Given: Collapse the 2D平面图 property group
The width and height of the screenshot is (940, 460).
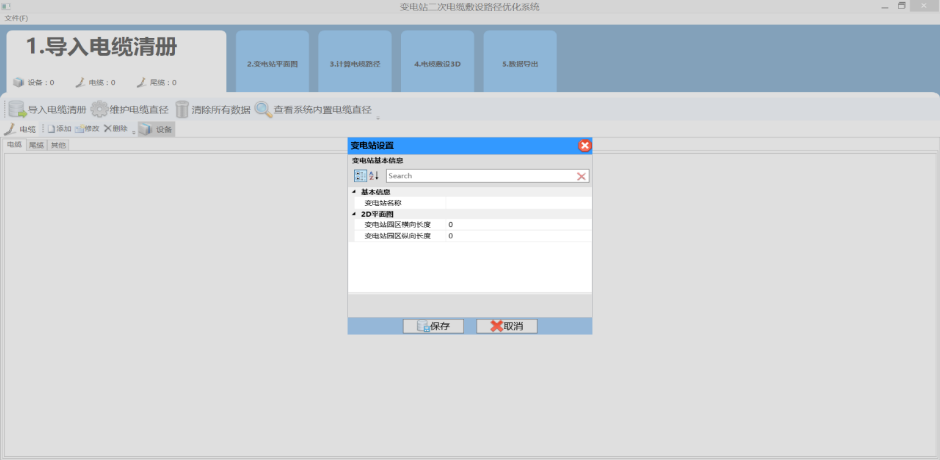Looking at the screenshot, I should [x=353, y=213].
